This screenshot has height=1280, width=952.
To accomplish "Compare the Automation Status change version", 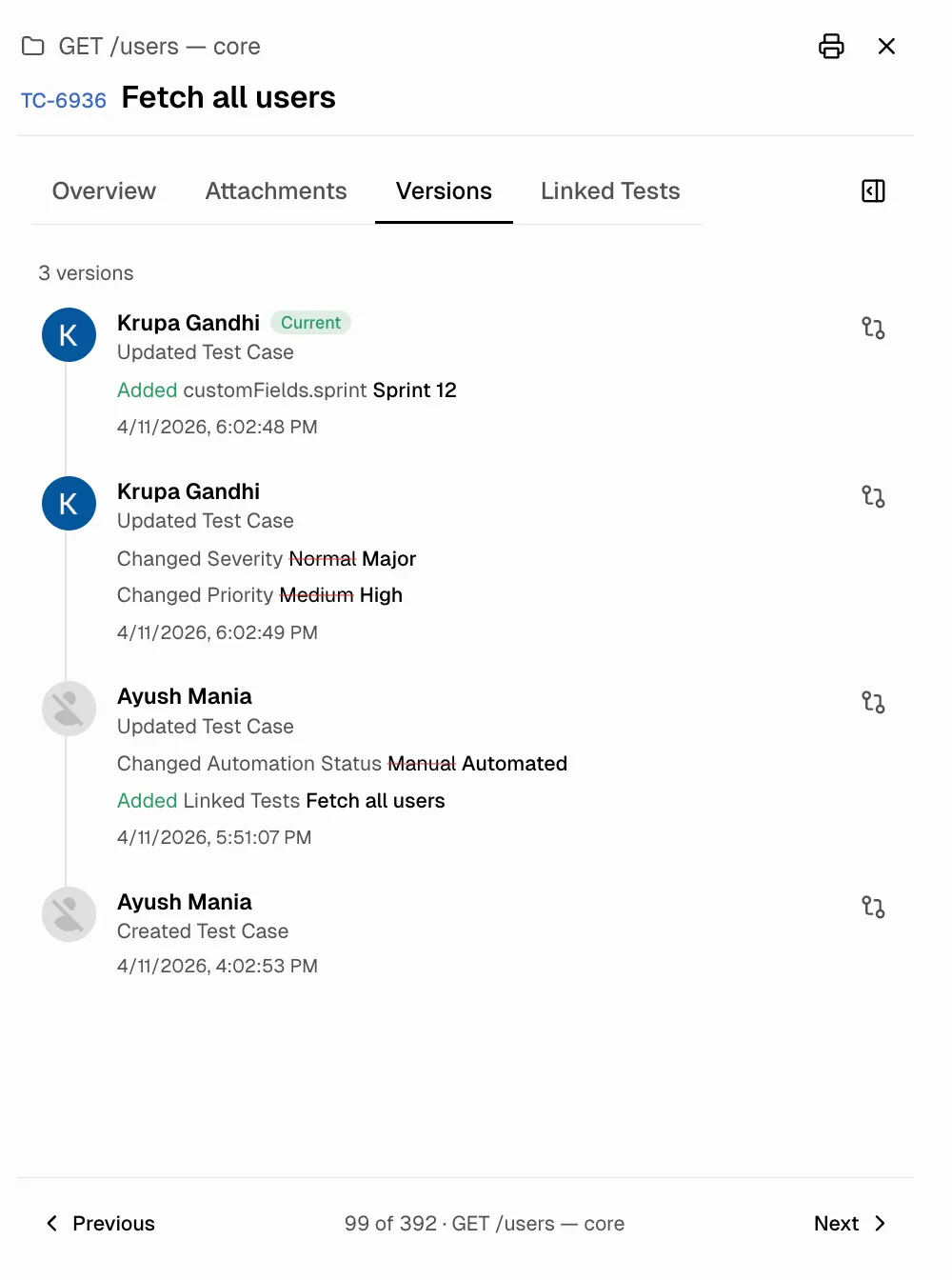I will [x=873, y=703].
